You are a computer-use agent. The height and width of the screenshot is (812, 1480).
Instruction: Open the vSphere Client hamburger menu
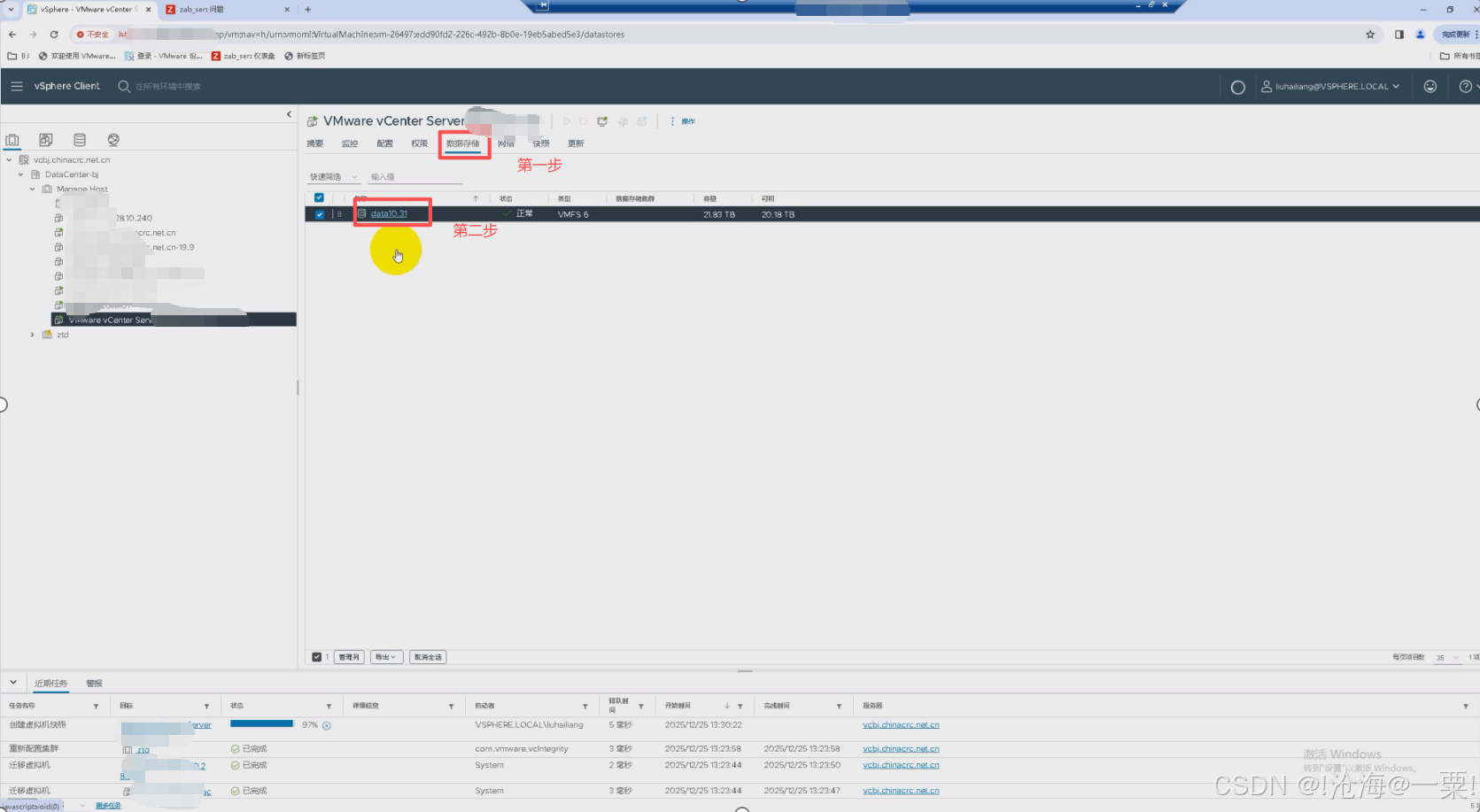point(17,86)
